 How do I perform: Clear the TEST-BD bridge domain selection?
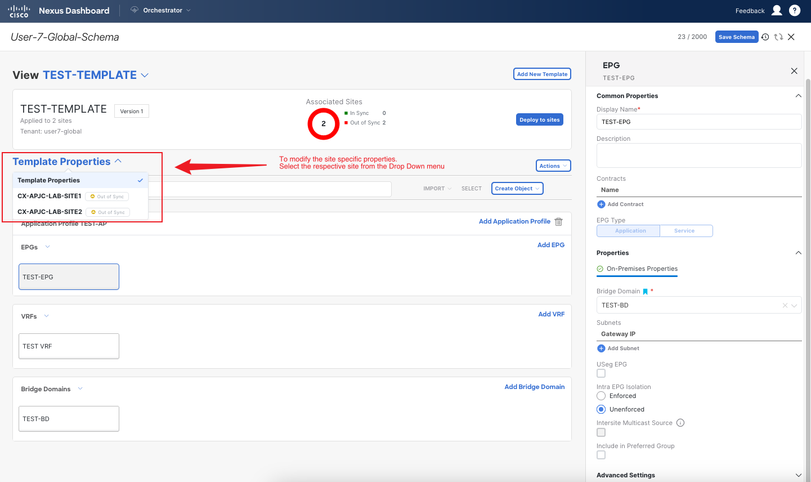[785, 305]
